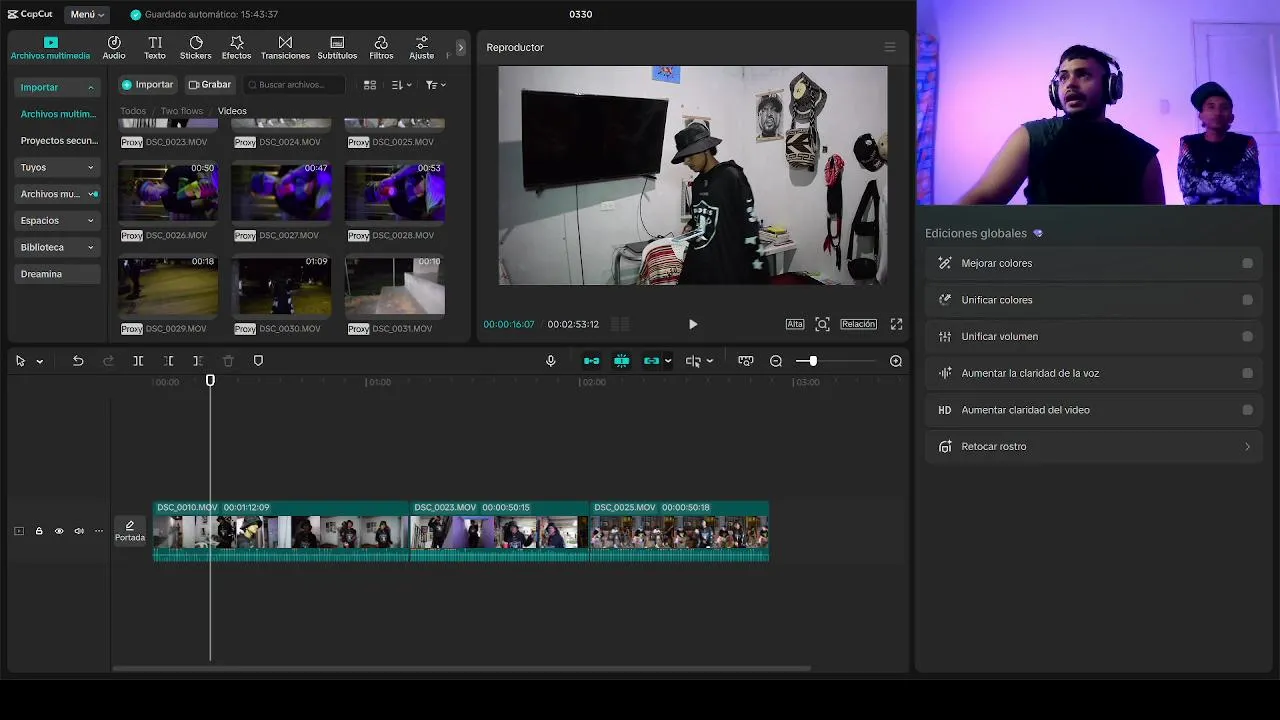This screenshot has width=1280, height=720.
Task: Select the Two flows folder tab
Action: [x=182, y=111]
